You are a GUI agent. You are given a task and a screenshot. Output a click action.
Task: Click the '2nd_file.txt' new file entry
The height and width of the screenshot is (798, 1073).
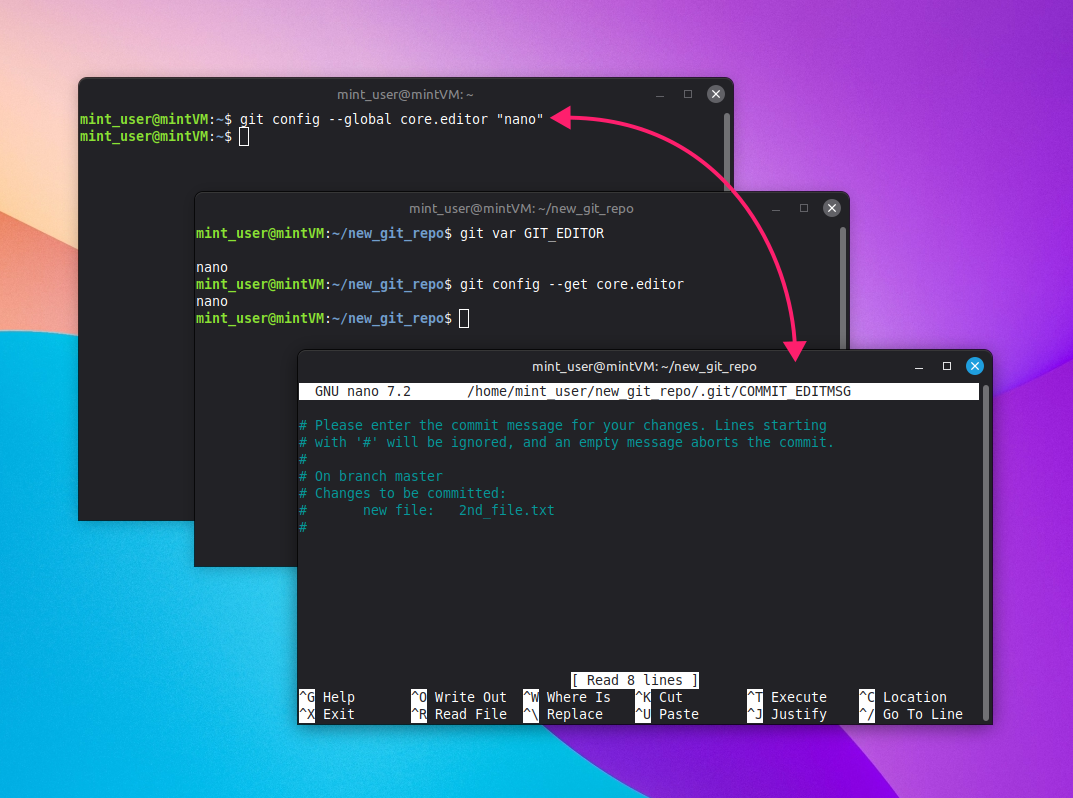[506, 510]
